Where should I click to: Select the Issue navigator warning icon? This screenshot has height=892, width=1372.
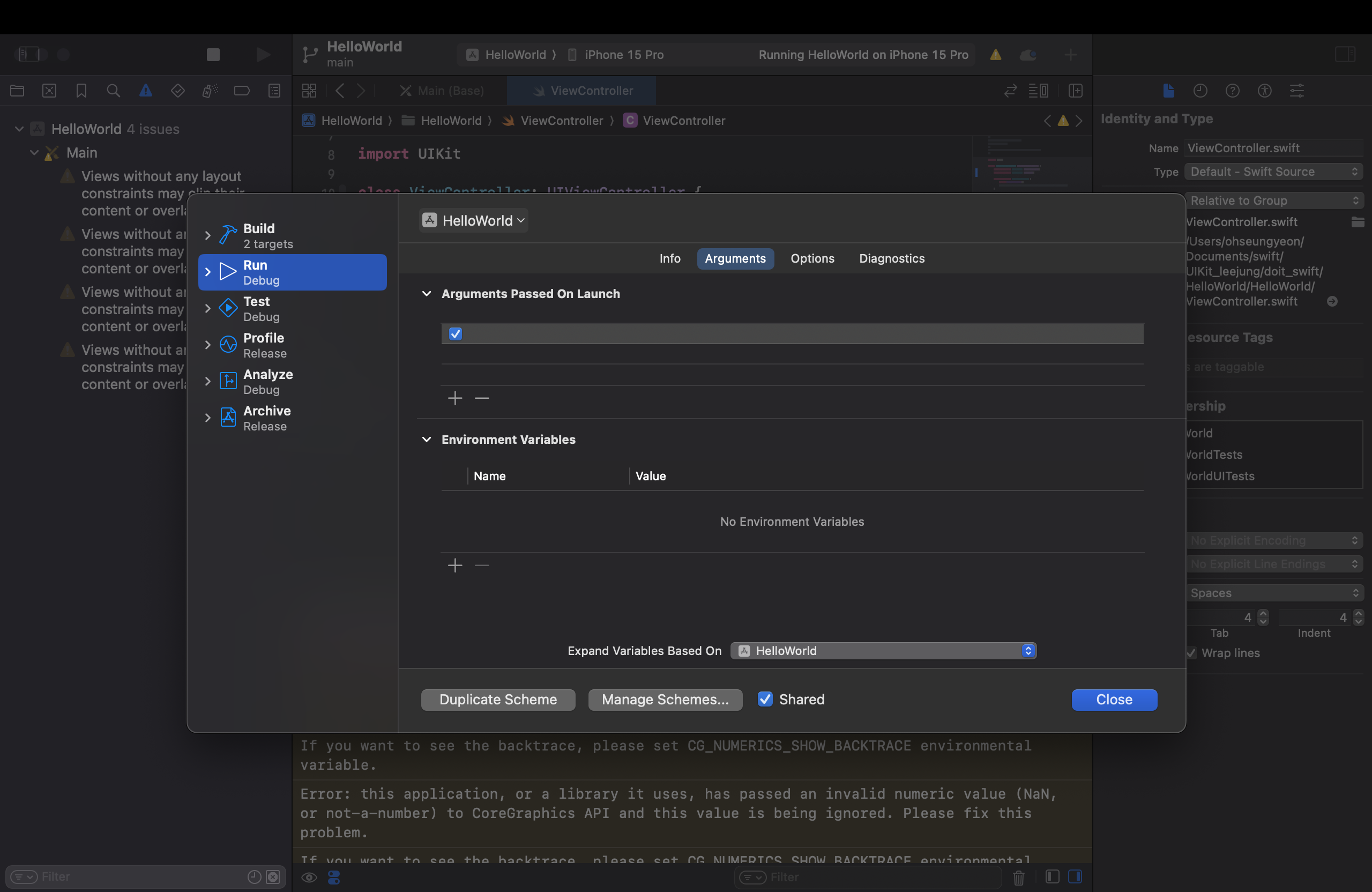pos(146,91)
